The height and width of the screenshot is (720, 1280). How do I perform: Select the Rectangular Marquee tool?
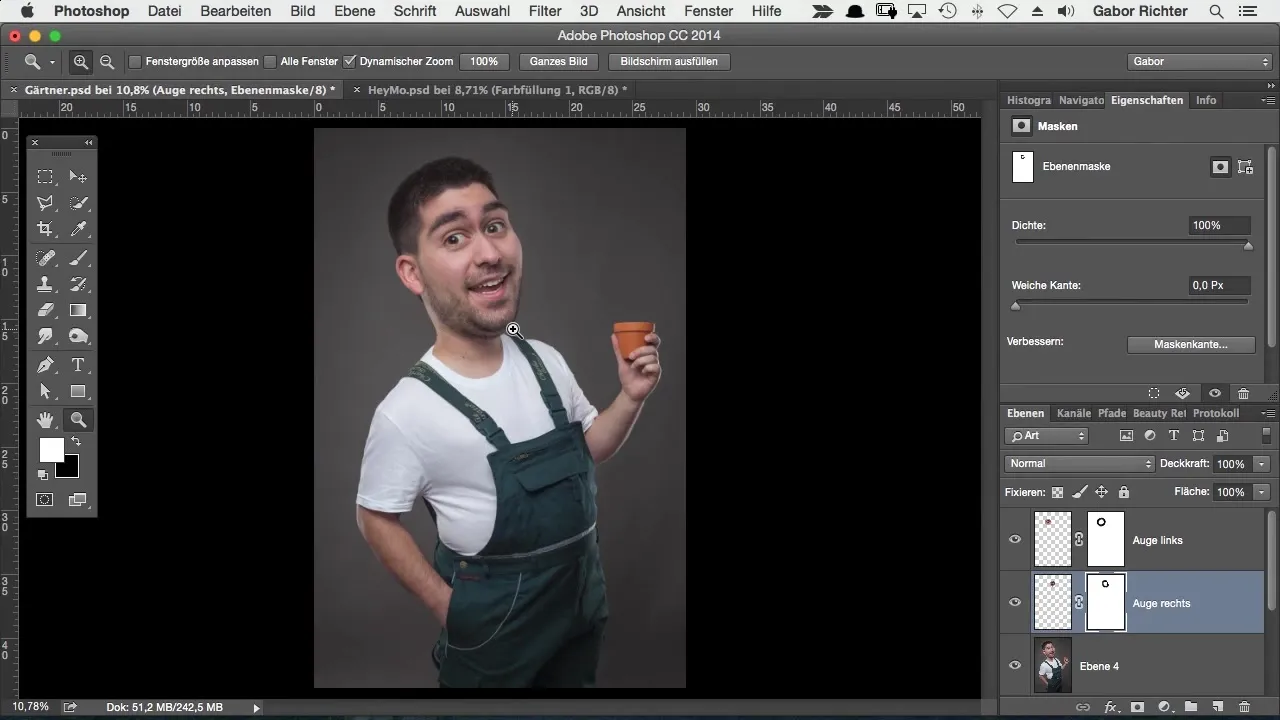click(x=45, y=177)
